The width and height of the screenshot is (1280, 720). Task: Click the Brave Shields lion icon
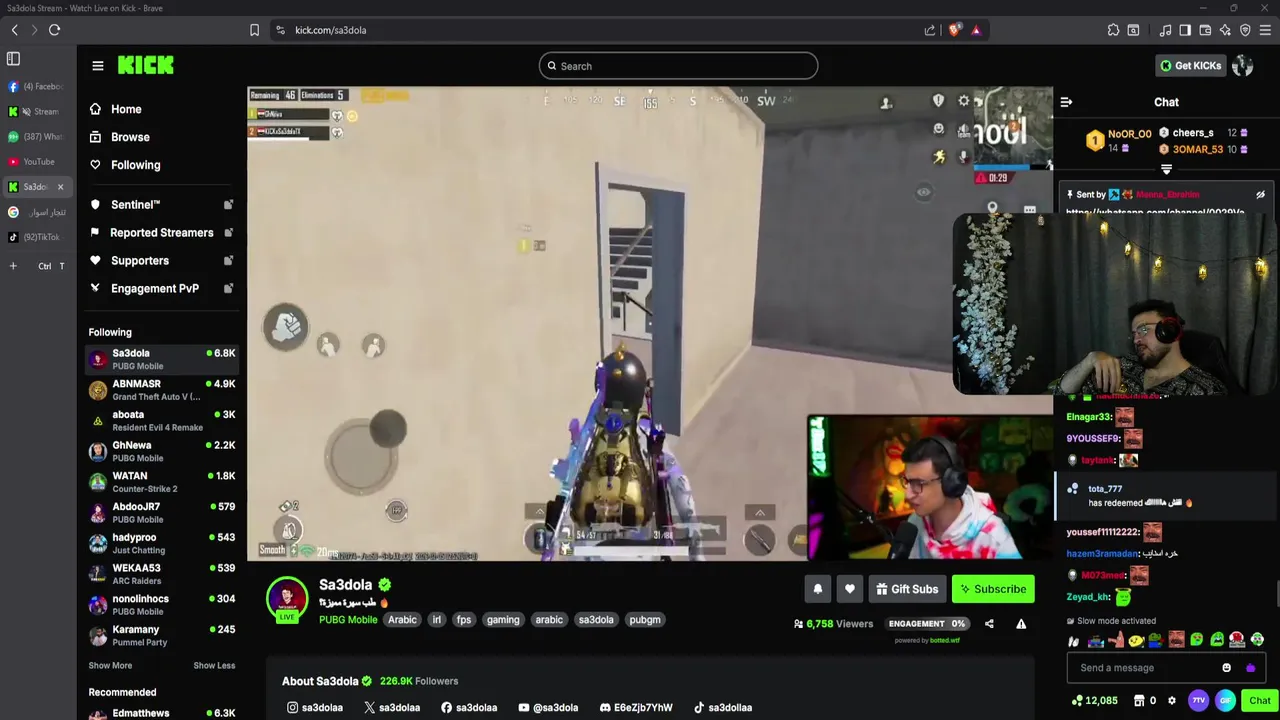pyautogui.click(x=954, y=30)
